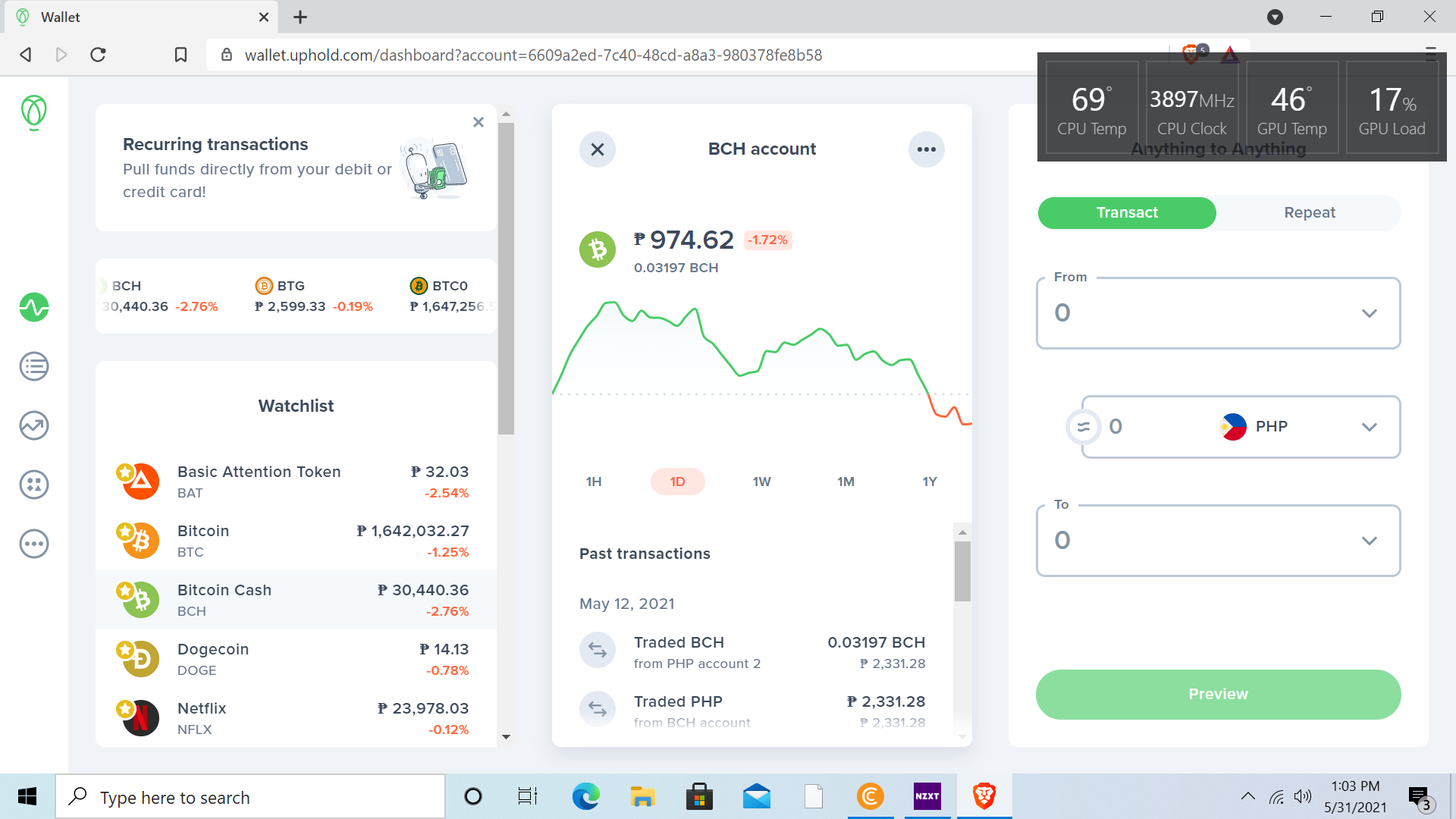Image resolution: width=1456 pixels, height=819 pixels.
Task: Open Microsoft Store from taskbar
Action: click(x=699, y=796)
